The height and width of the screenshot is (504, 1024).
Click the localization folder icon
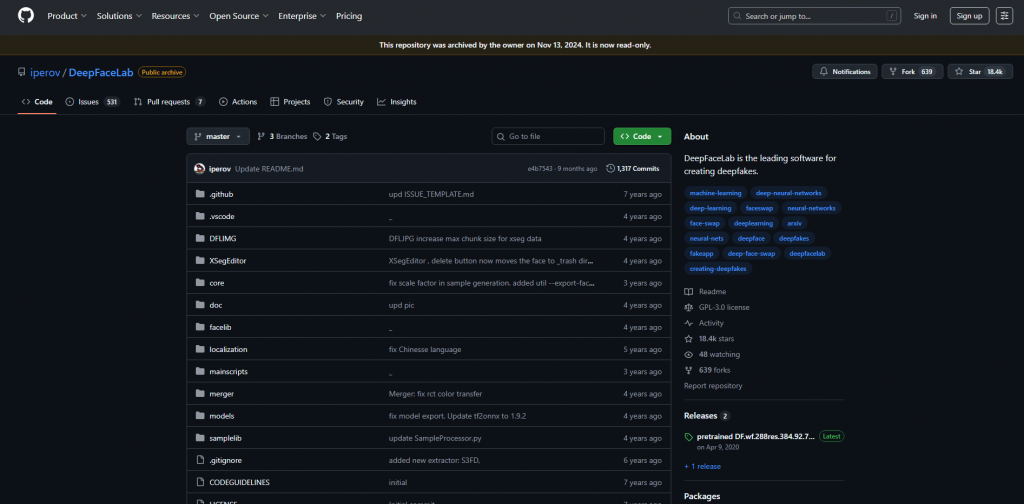(200, 349)
